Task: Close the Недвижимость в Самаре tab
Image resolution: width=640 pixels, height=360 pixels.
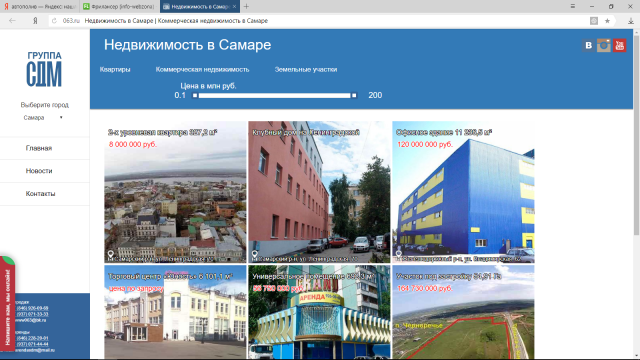Action: click(x=234, y=7)
